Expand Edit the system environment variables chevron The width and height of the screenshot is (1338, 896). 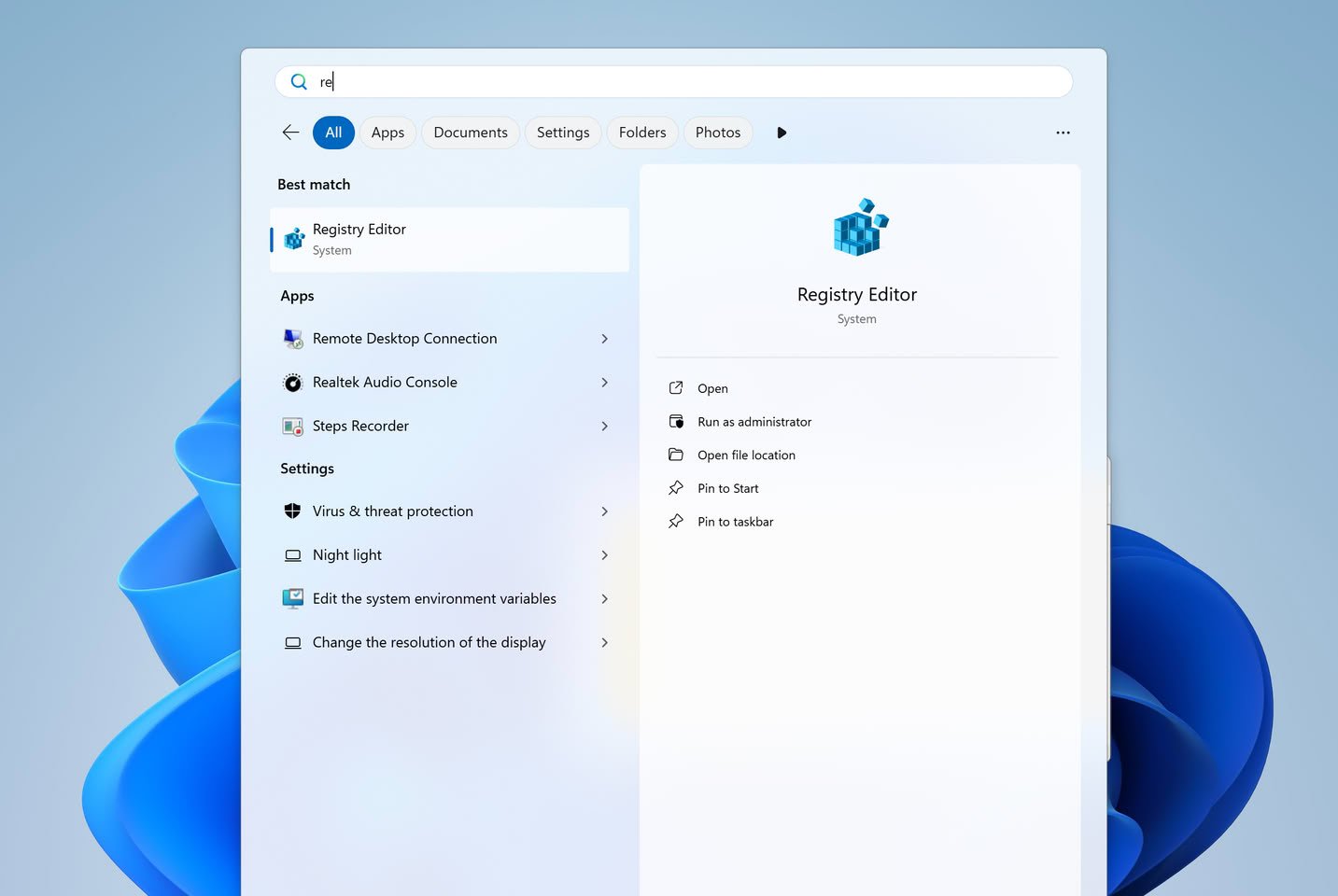pyautogui.click(x=605, y=599)
